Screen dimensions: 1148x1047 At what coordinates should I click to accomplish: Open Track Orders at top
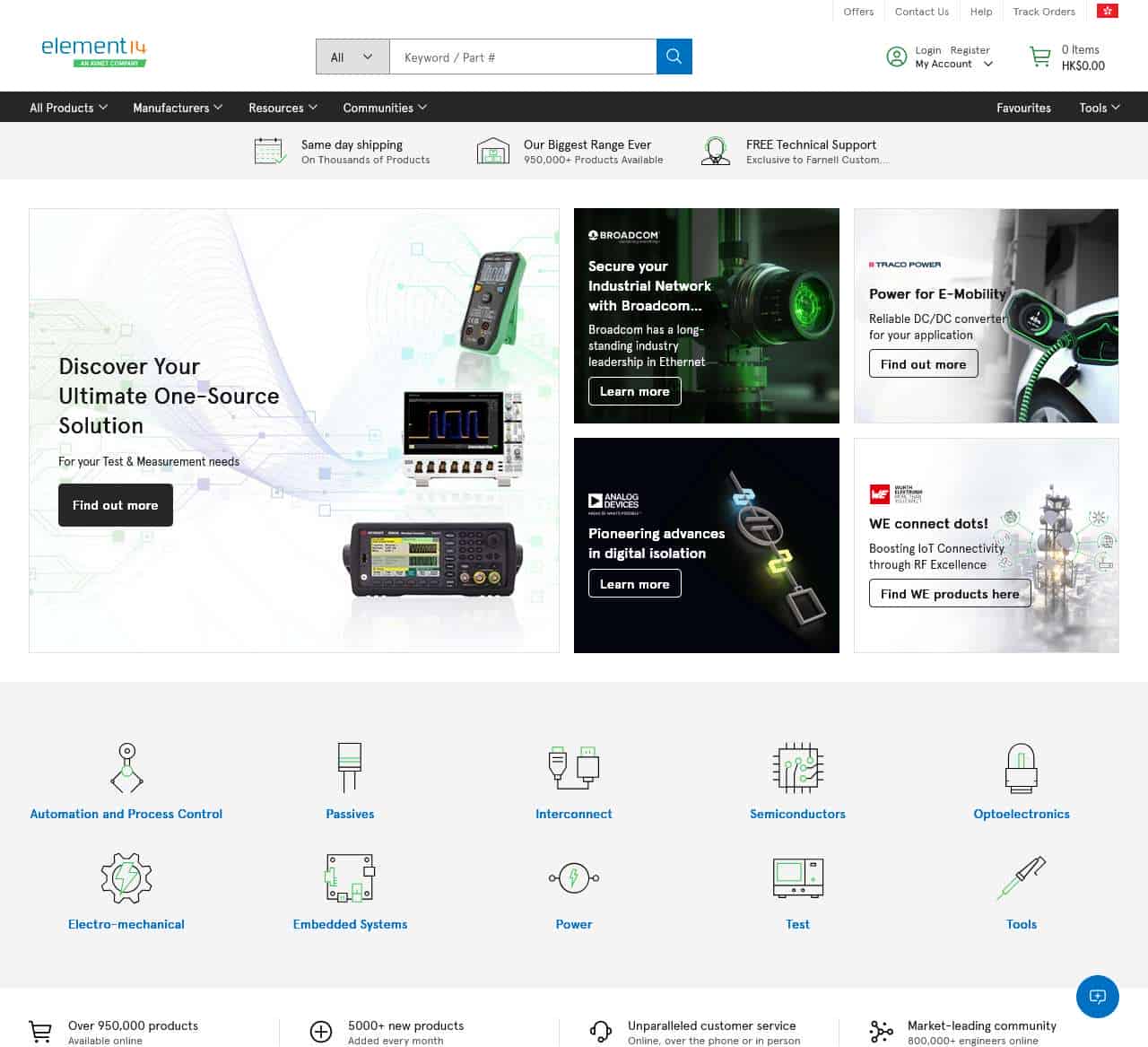1044,12
